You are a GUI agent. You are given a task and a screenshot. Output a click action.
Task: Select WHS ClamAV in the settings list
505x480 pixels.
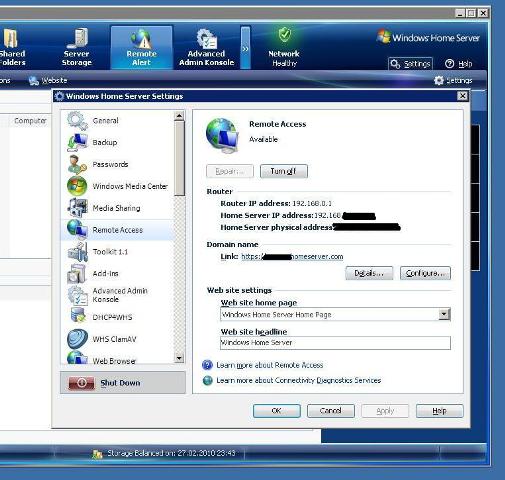(118, 339)
